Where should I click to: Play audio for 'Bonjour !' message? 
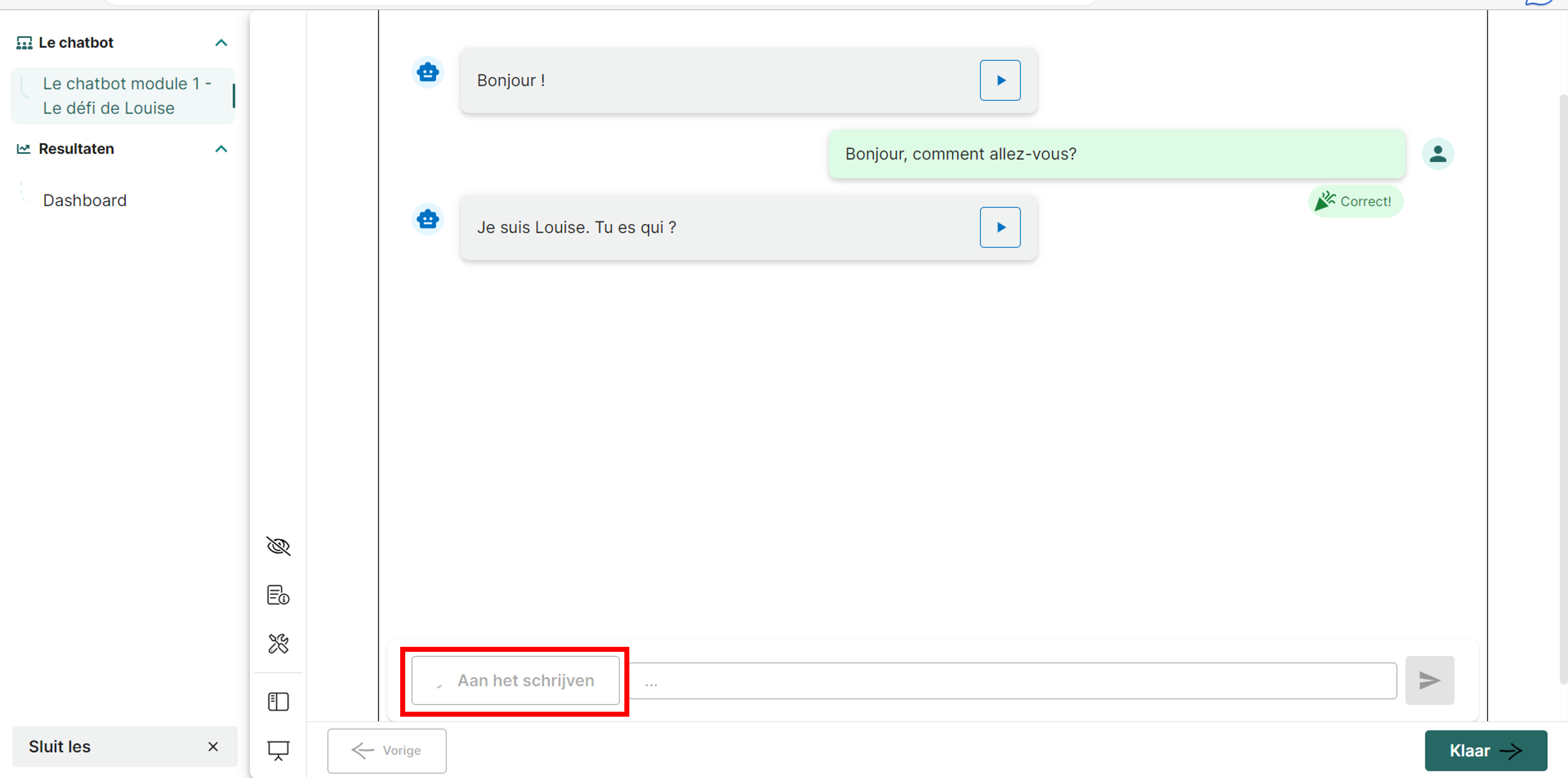(x=1000, y=80)
